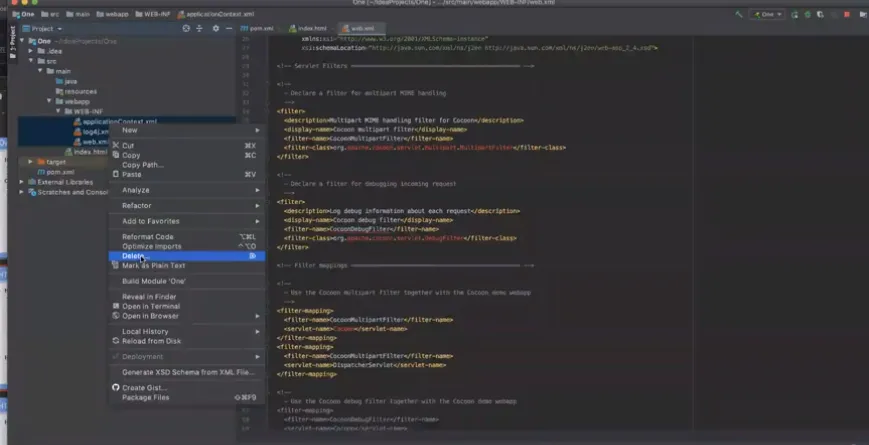Choose Copy from the context menu
The image size is (869, 445).
coord(186,155)
